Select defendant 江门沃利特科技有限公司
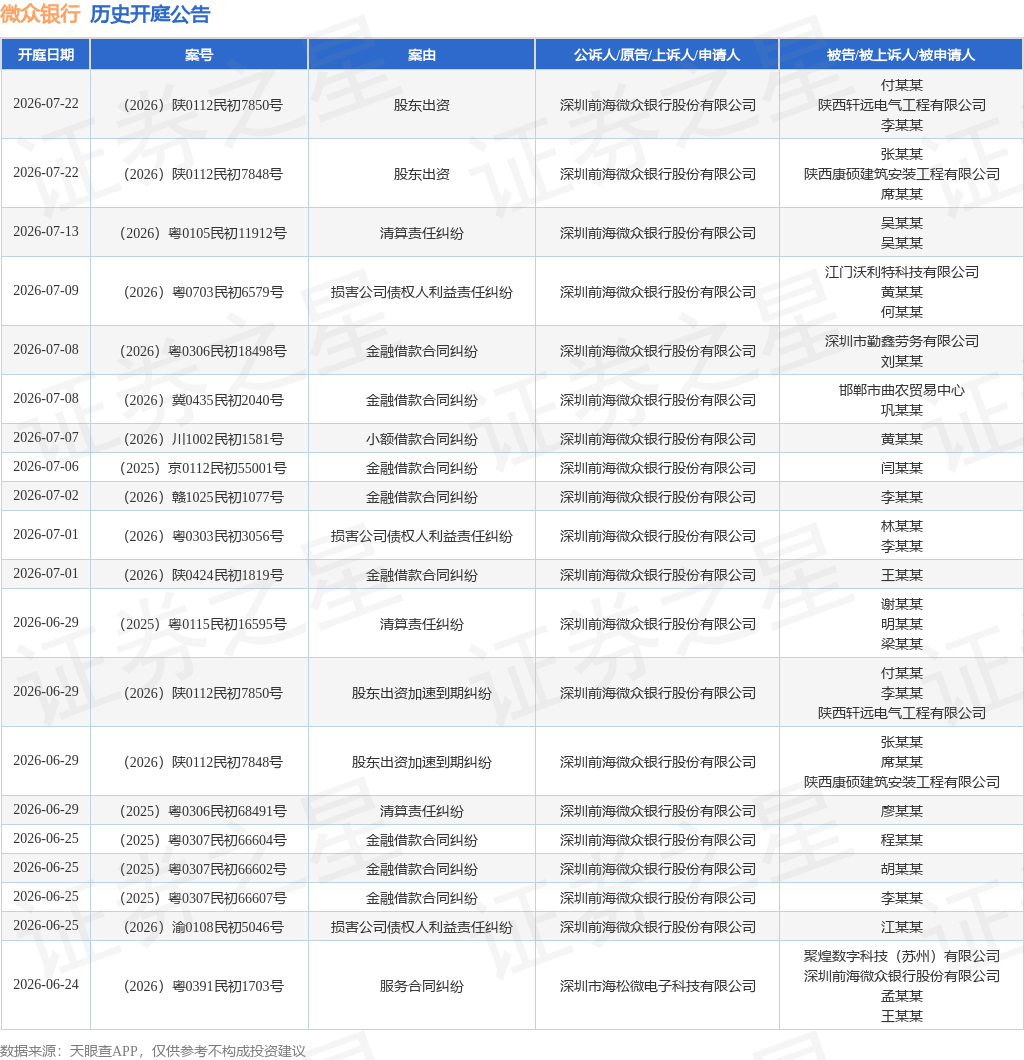The height and width of the screenshot is (1060, 1024). [x=902, y=272]
